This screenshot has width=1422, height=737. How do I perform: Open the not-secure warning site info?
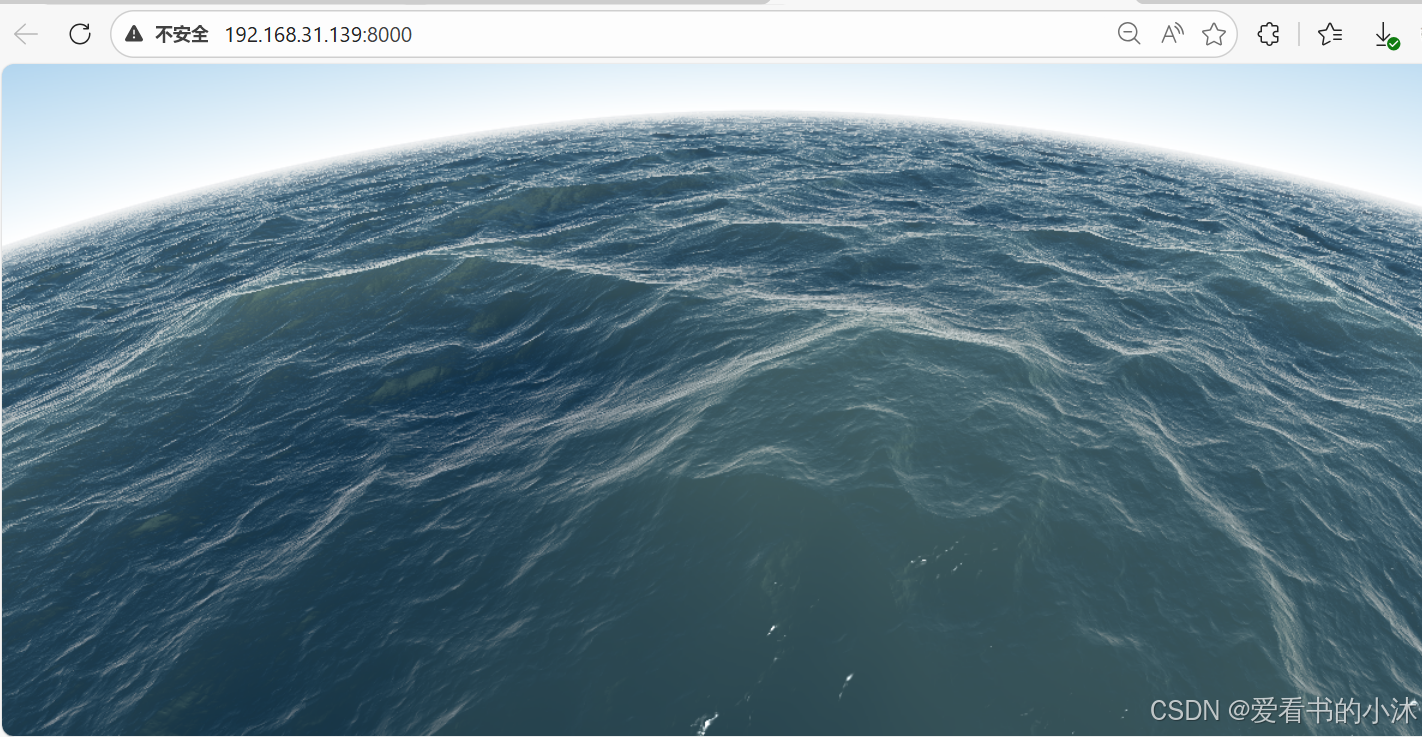tap(134, 34)
